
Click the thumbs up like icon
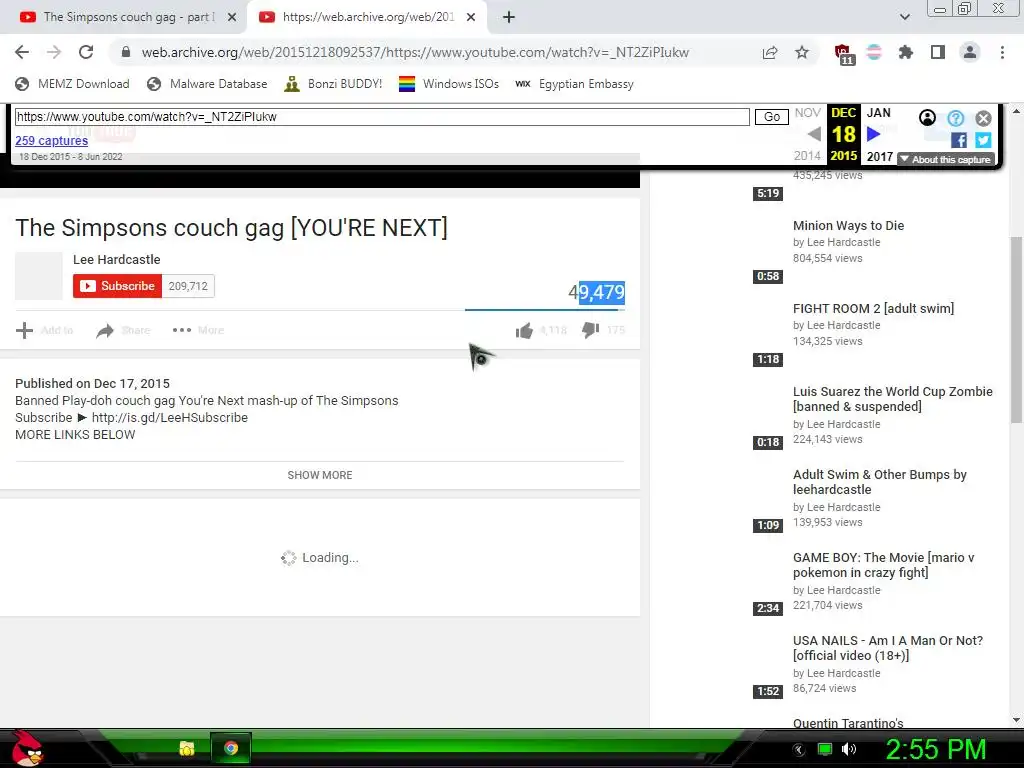pos(524,330)
